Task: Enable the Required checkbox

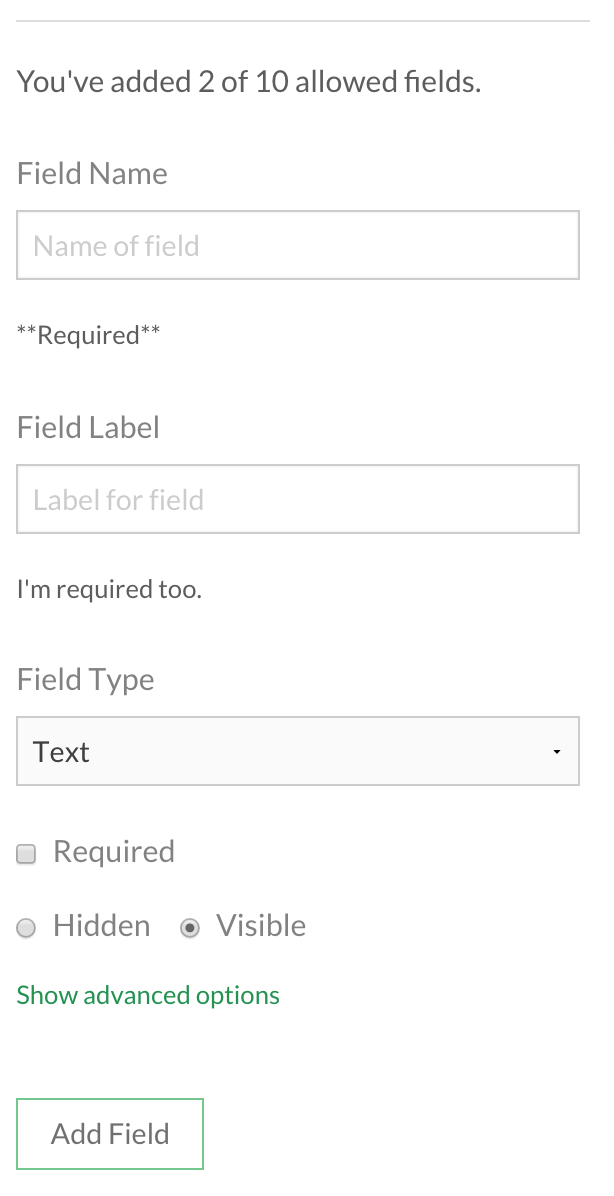Action: pos(27,853)
